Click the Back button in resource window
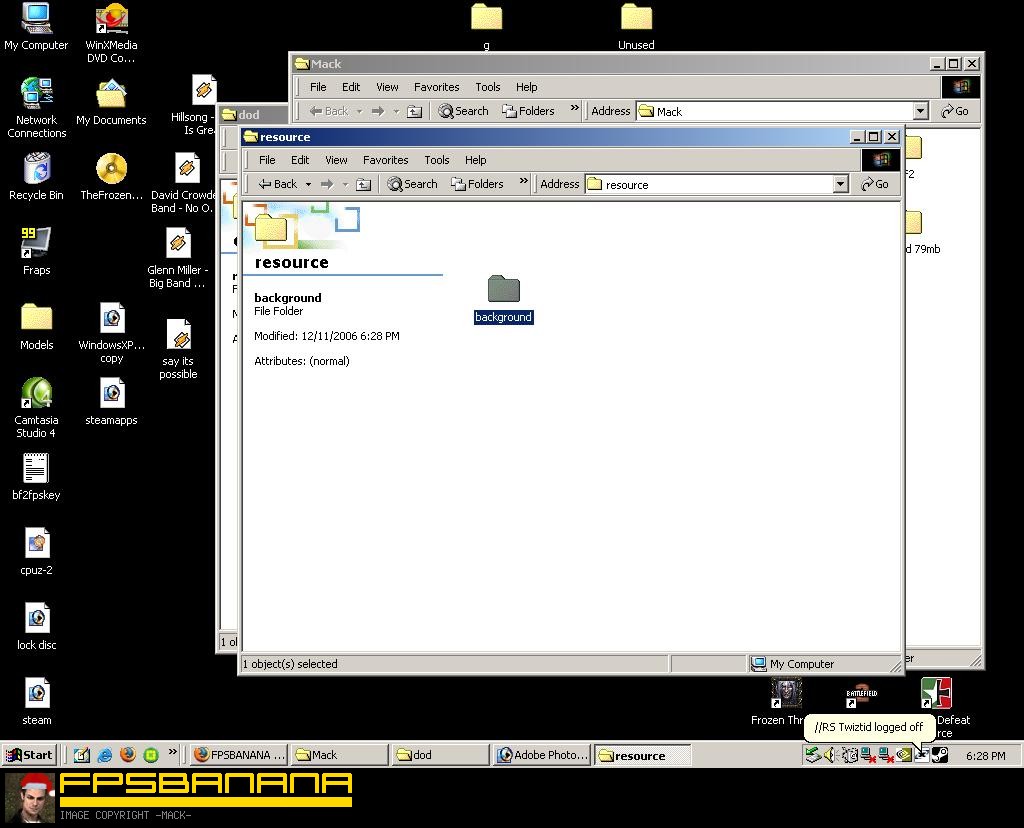The width and height of the screenshot is (1024, 828). [278, 184]
